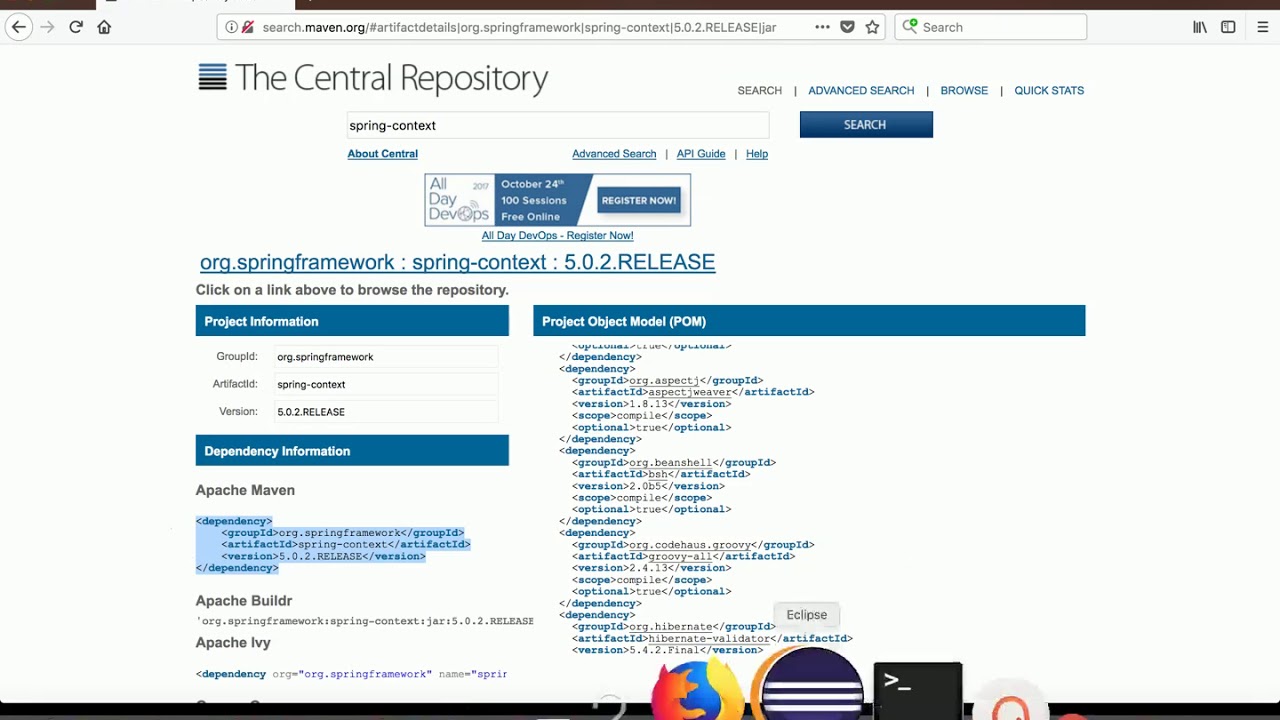Open page actions three-dot menu
The width and height of the screenshot is (1280, 720).
point(822,27)
